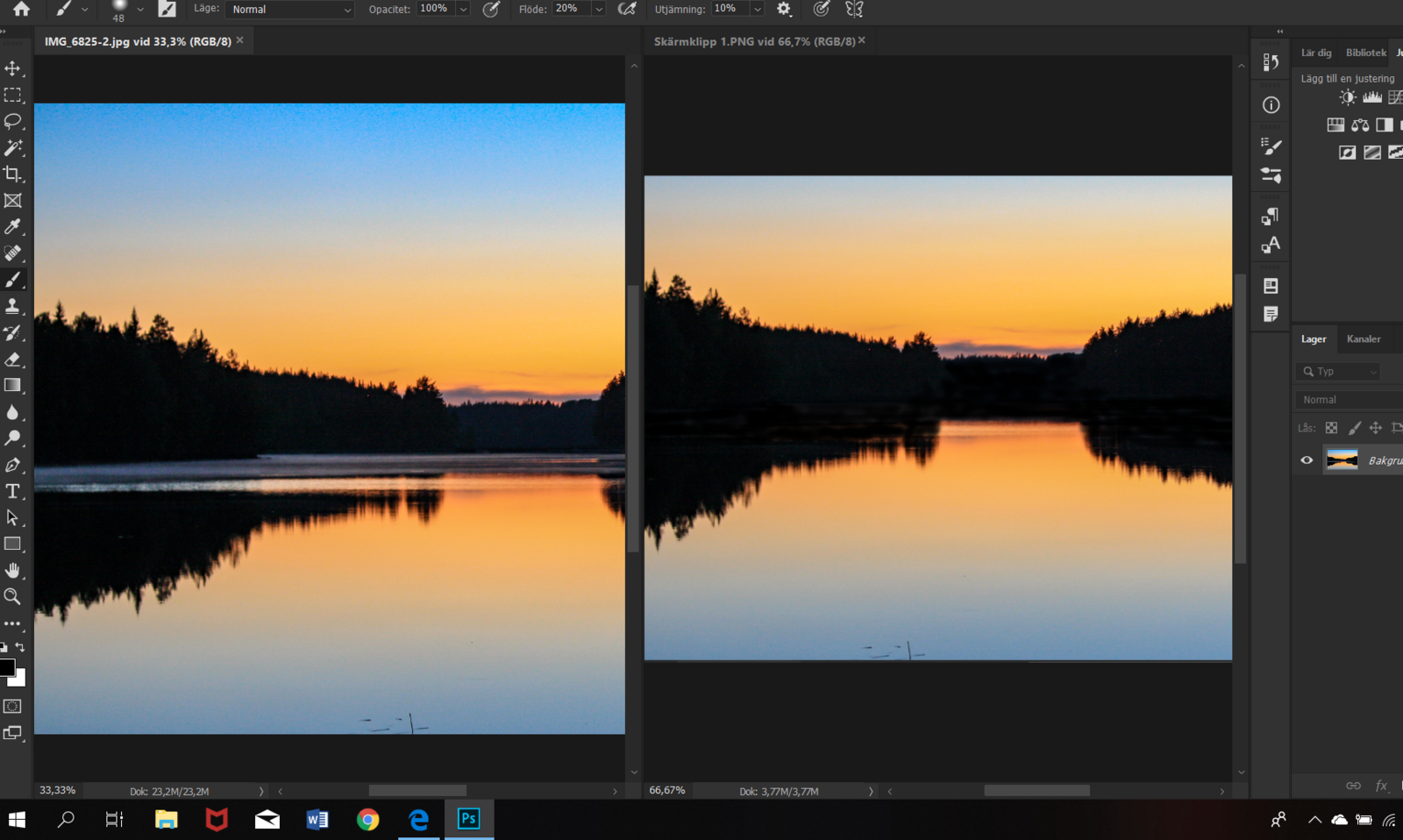Image resolution: width=1403 pixels, height=840 pixels.
Task: Choose the Eraser tool
Action: click(12, 359)
